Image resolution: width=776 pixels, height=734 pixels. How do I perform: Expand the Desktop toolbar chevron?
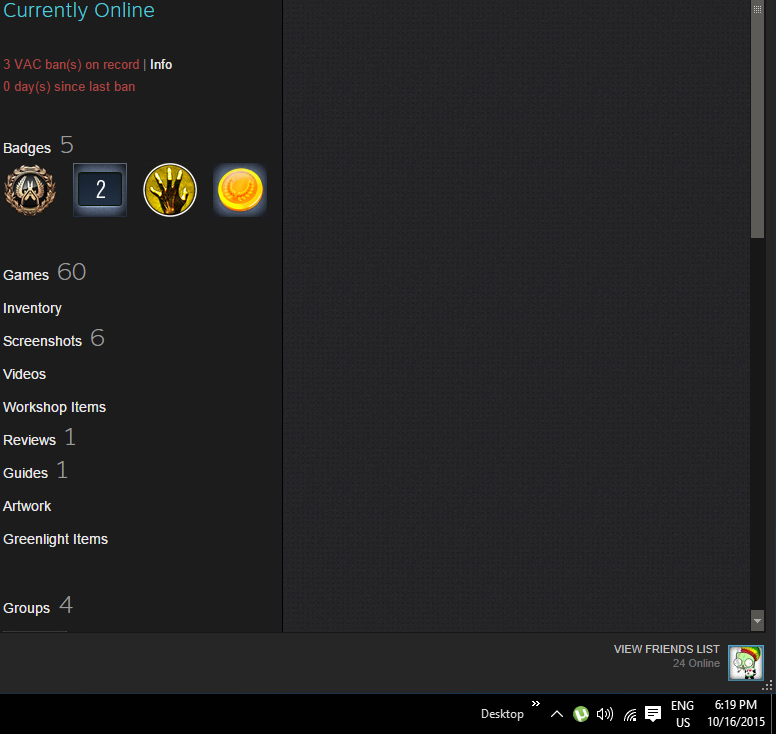[x=536, y=703]
